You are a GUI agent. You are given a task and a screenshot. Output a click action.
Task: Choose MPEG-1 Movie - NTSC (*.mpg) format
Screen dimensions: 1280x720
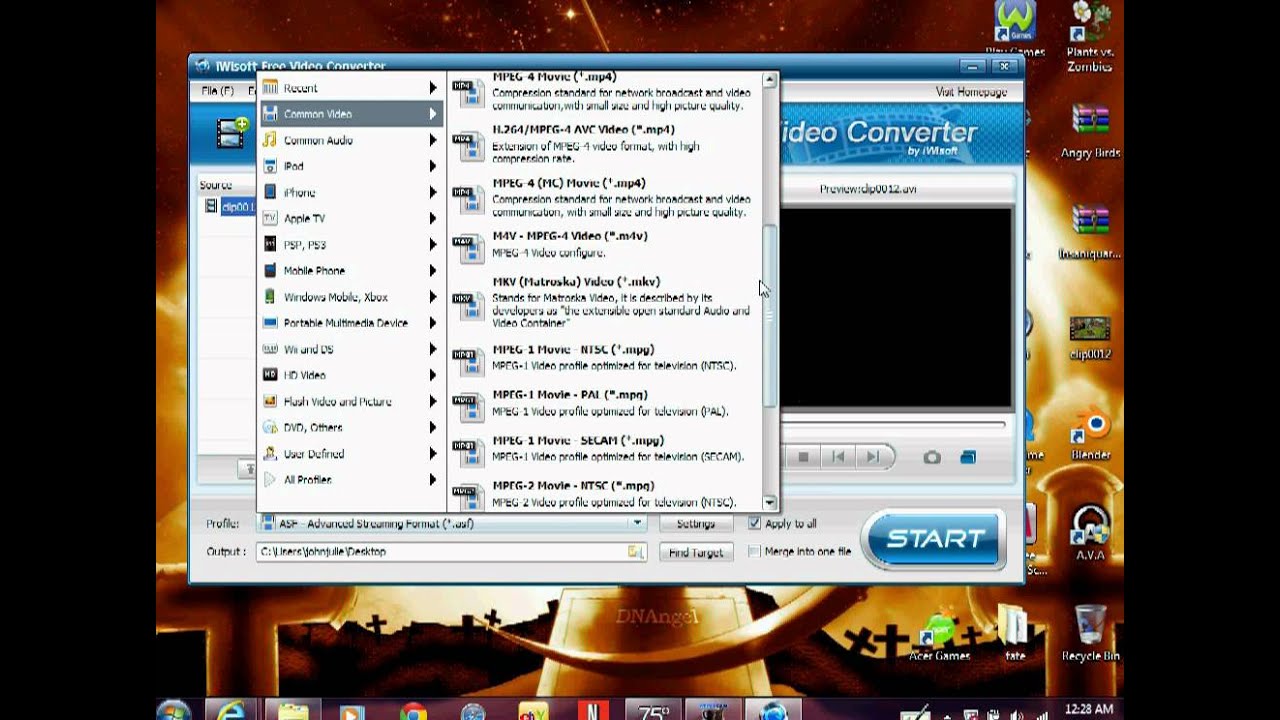(x=604, y=357)
